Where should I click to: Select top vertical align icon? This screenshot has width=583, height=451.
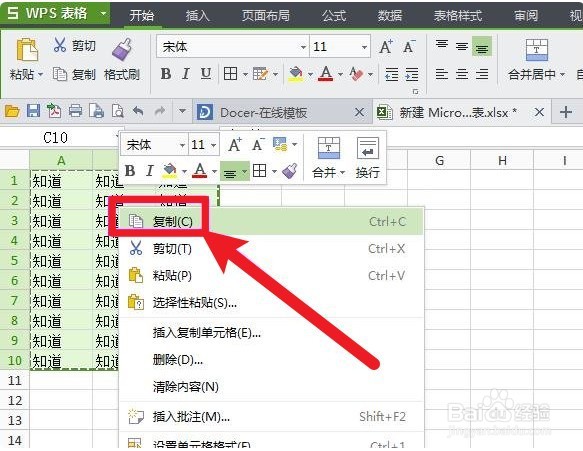point(442,45)
